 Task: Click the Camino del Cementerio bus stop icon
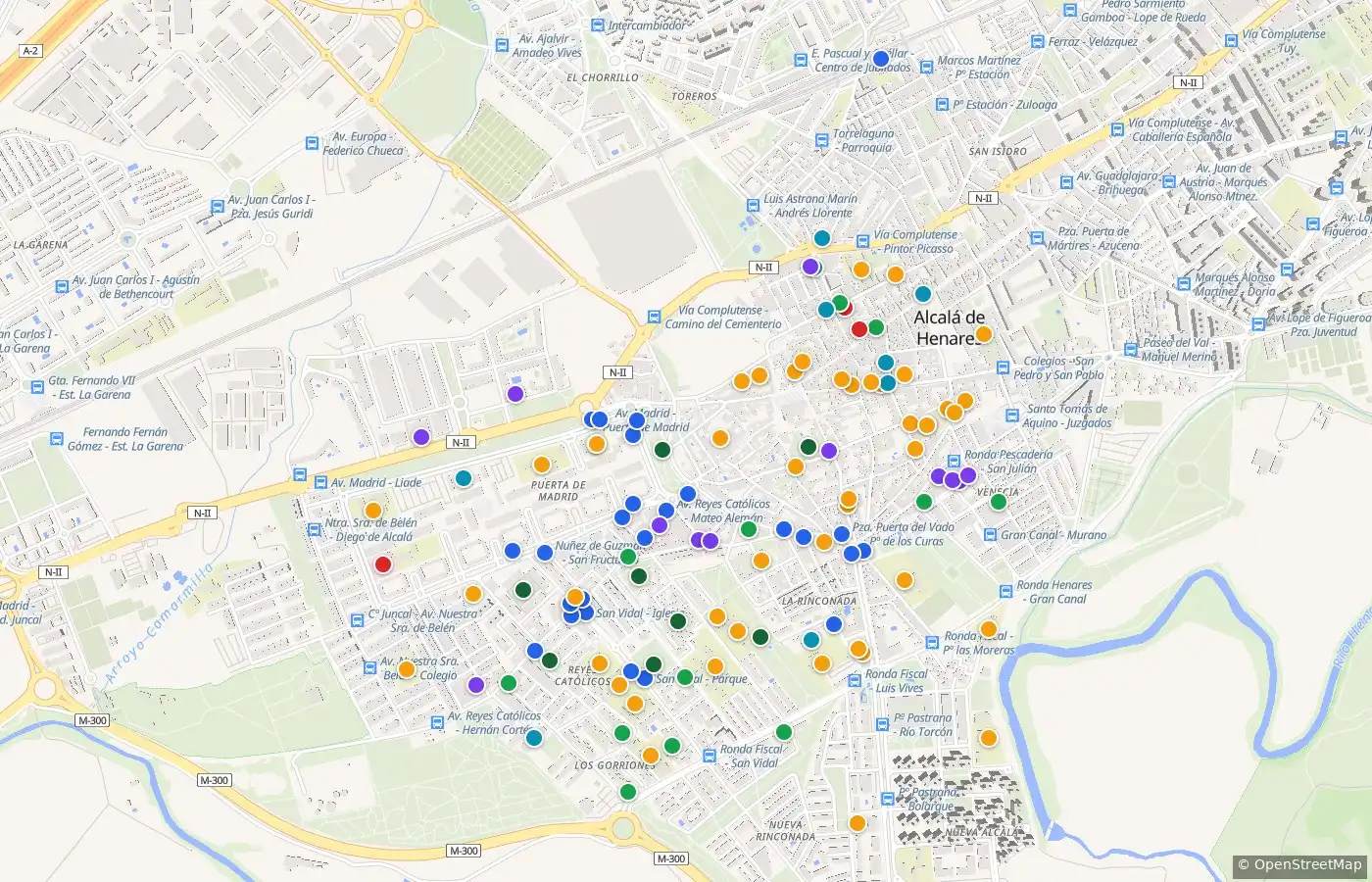pos(654,317)
